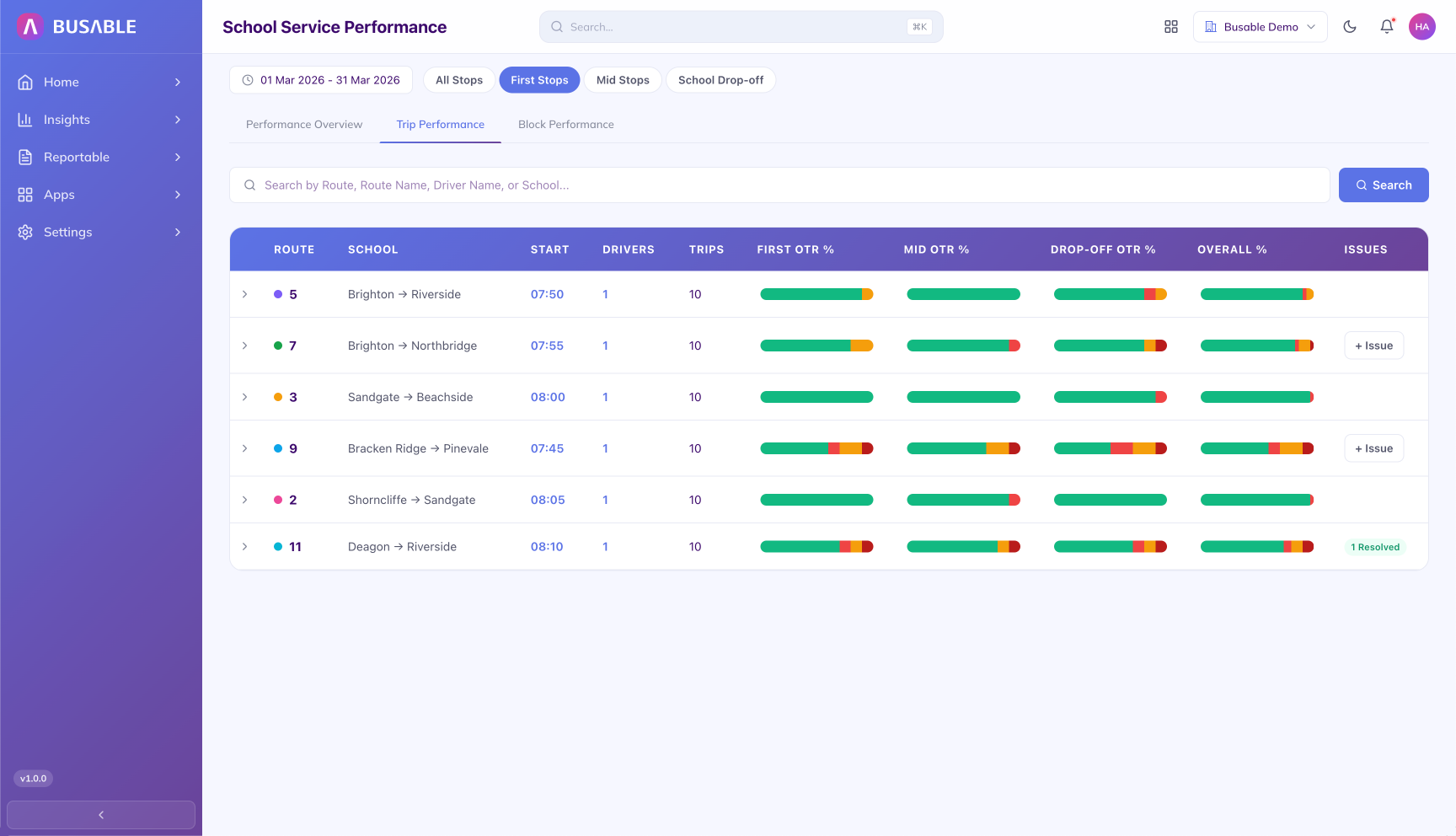Viewport: 1456px width, 836px height.
Task: Click the purple dot for route 5
Action: (278, 294)
